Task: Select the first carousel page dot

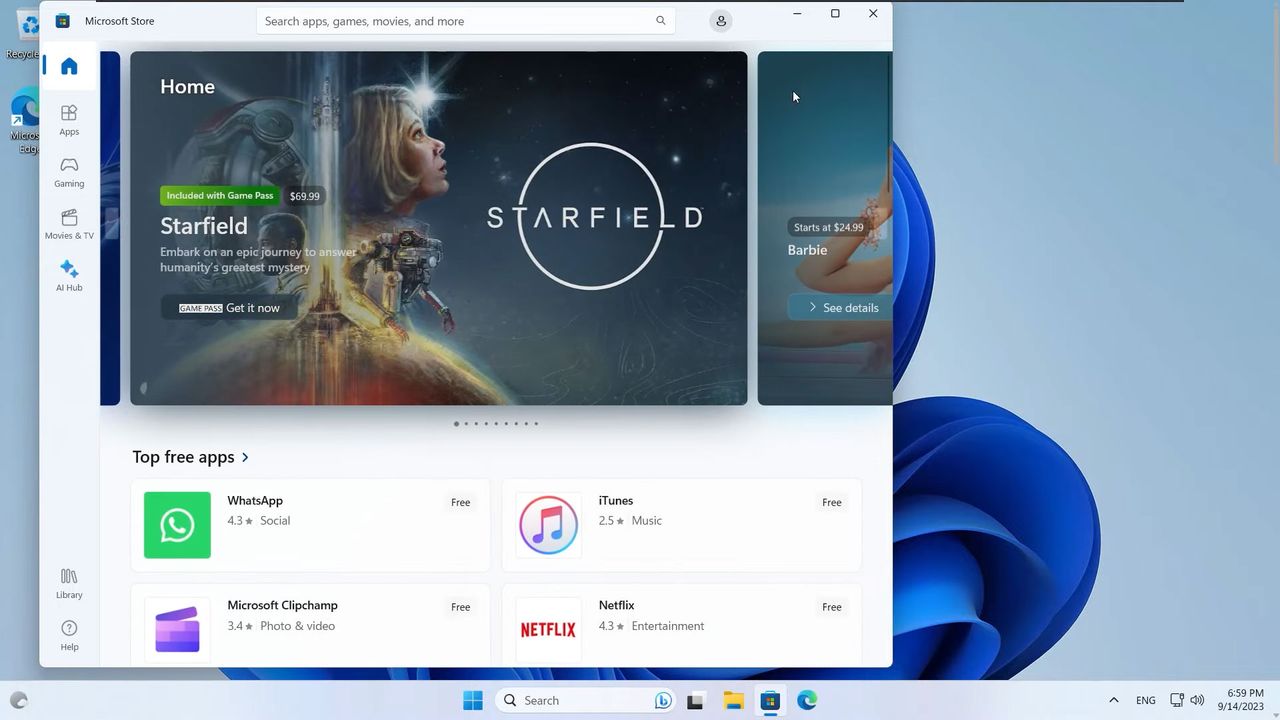Action: 456,424
